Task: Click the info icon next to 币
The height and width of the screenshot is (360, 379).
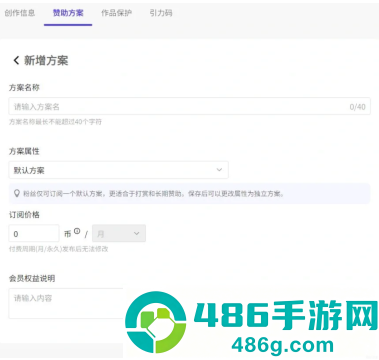Action: [77, 231]
